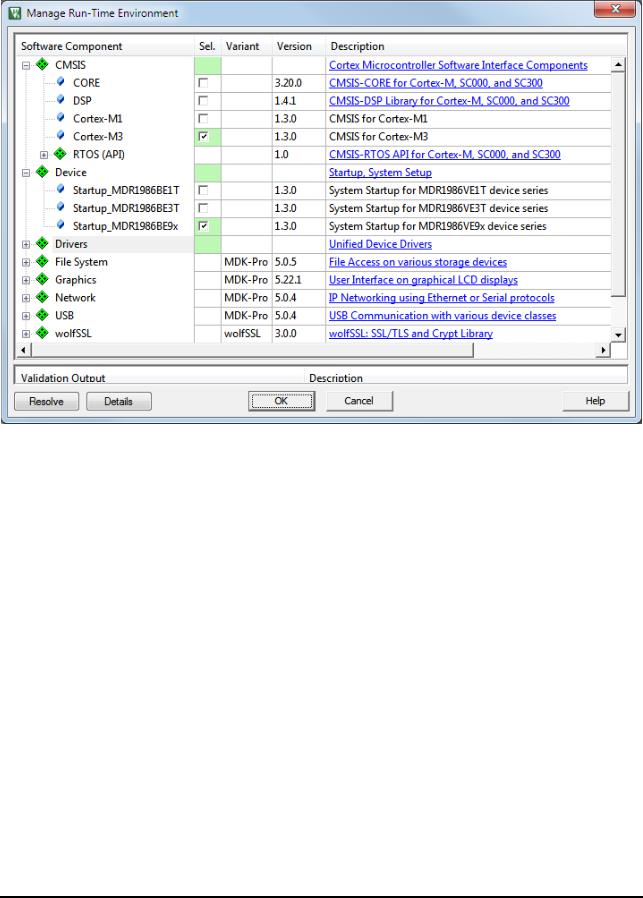Select the green diamond icon beside Graphics
Image resolution: width=643 pixels, height=898 pixels.
pos(42,279)
